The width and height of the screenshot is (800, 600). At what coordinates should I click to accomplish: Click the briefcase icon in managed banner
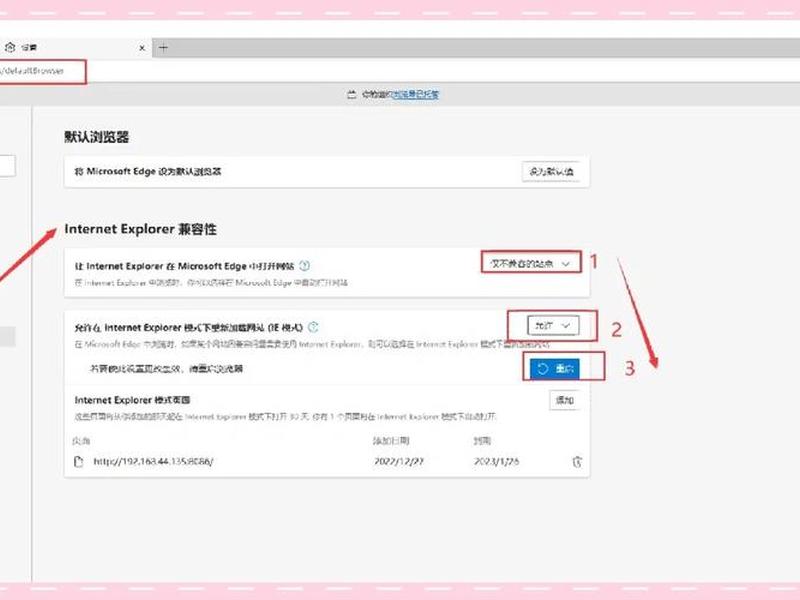tap(351, 94)
